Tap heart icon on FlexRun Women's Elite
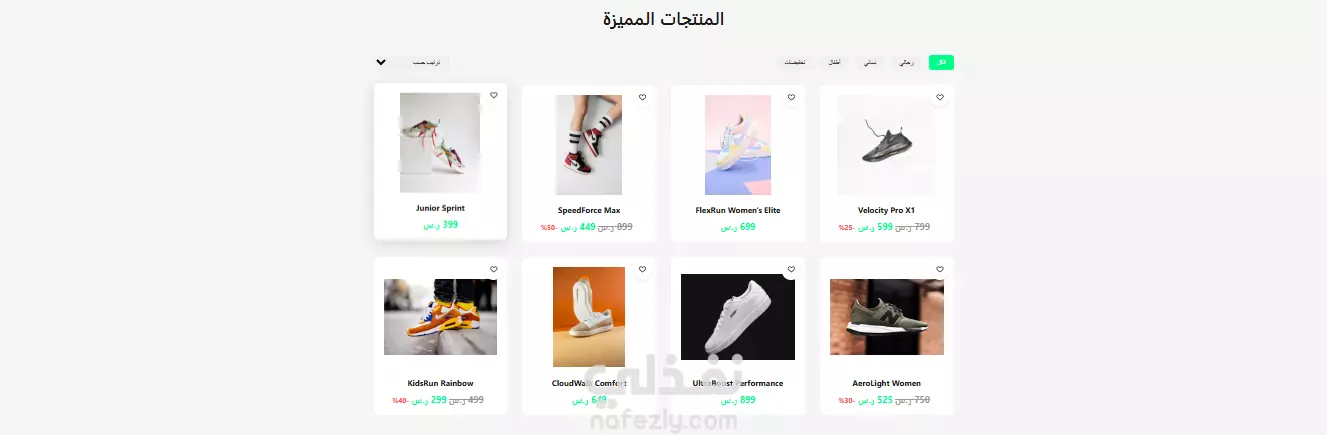The width and height of the screenshot is (1327, 435). 791,97
